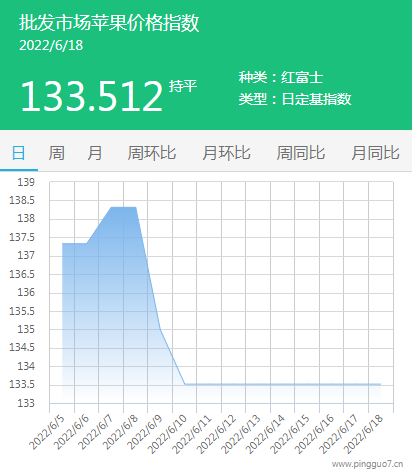
Task: Click the chart peak plateau near 138.3
Action: coord(123,207)
